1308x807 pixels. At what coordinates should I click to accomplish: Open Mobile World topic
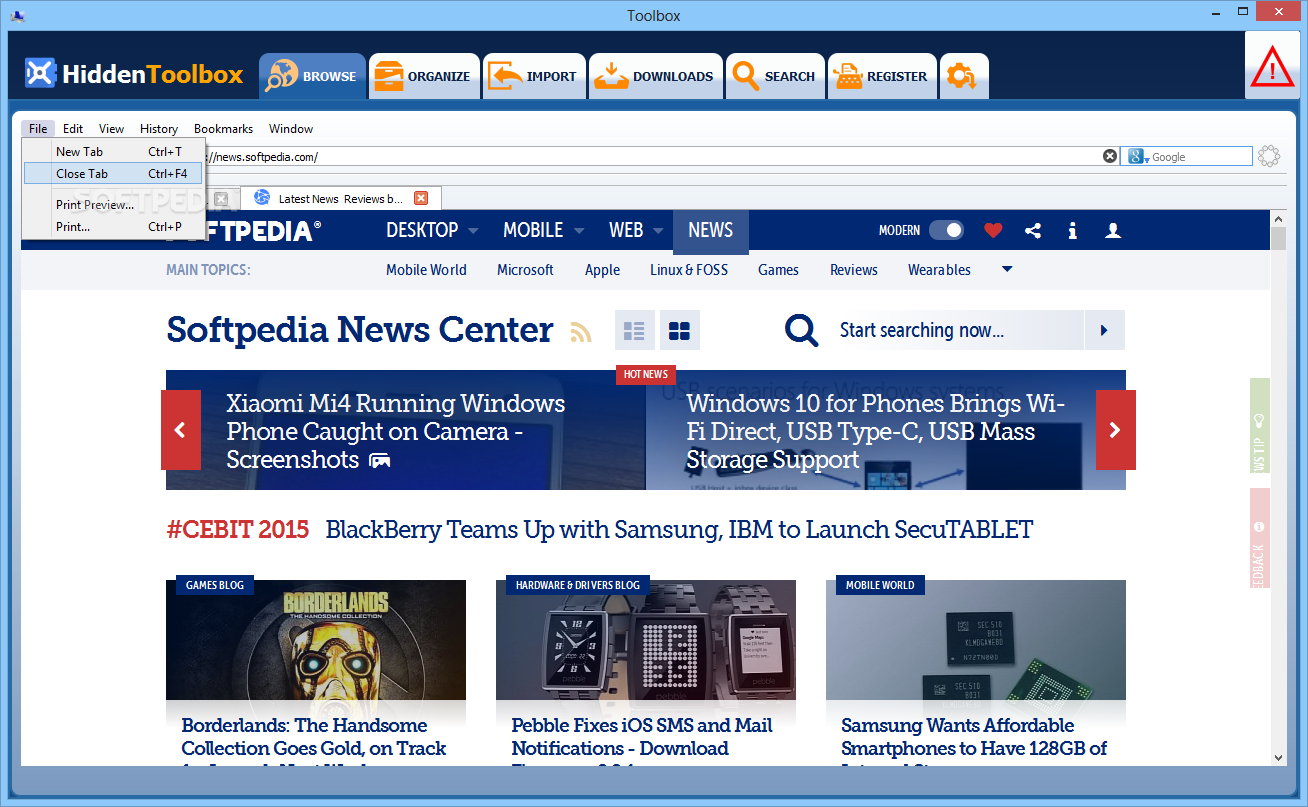pos(426,270)
